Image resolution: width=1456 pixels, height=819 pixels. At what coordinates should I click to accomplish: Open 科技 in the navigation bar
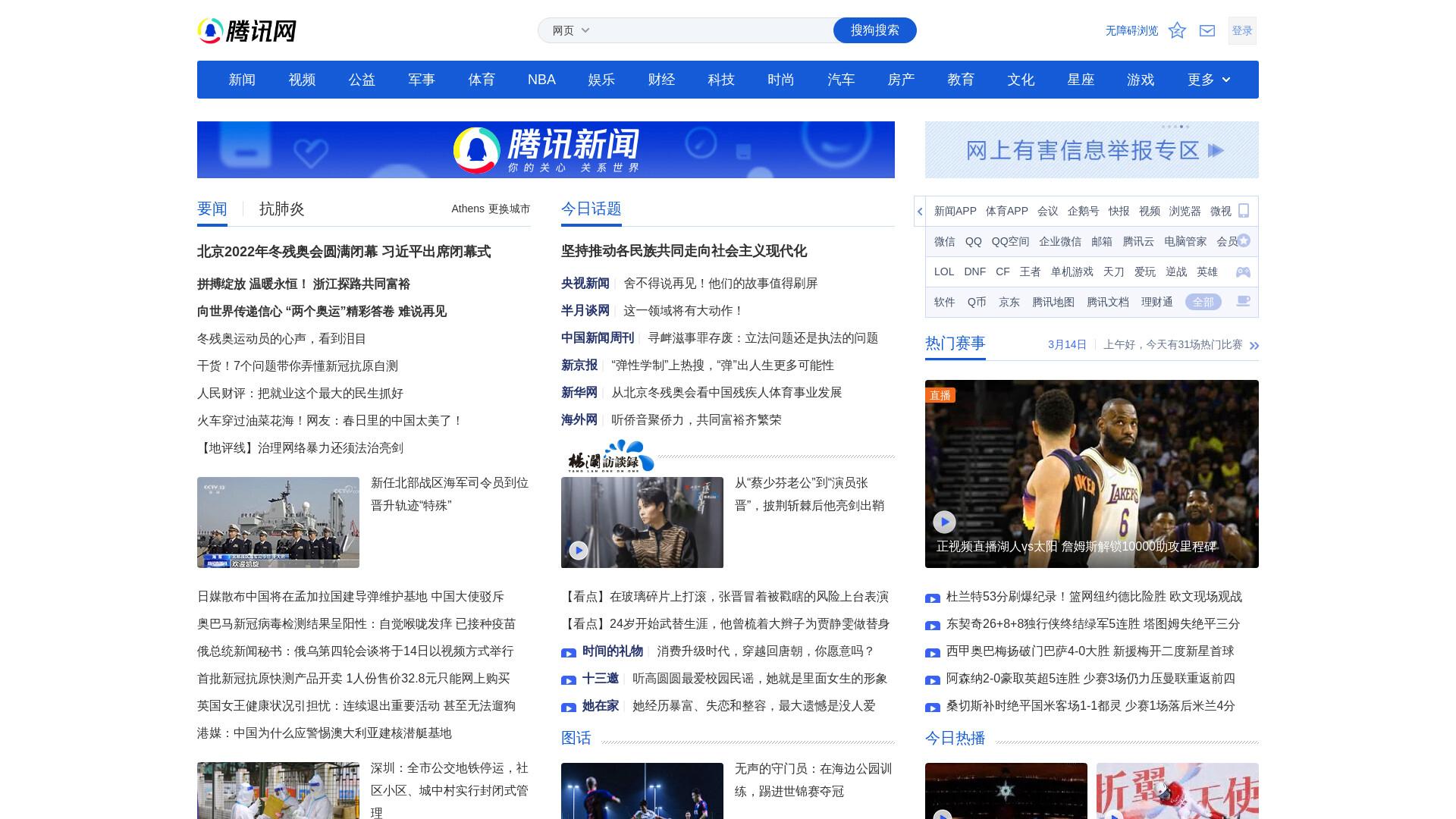[x=721, y=80]
